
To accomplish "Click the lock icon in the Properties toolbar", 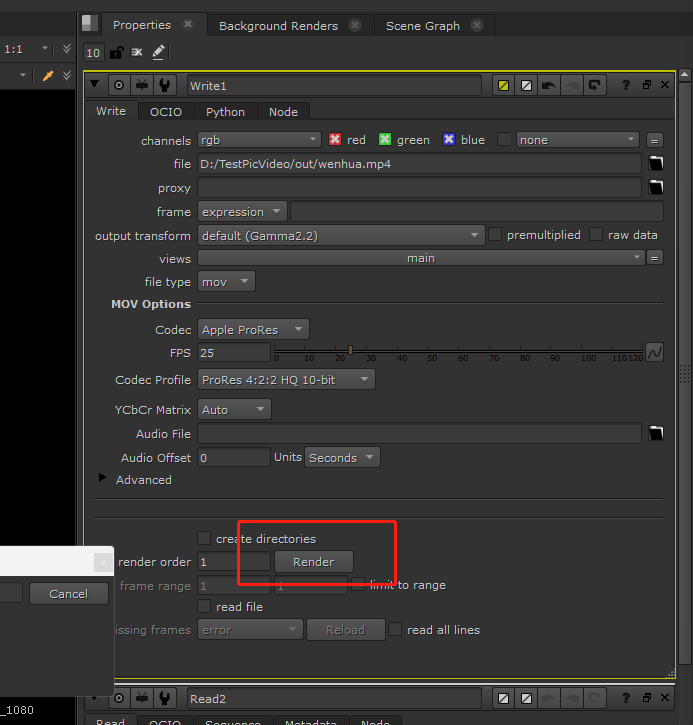I will tap(117, 52).
